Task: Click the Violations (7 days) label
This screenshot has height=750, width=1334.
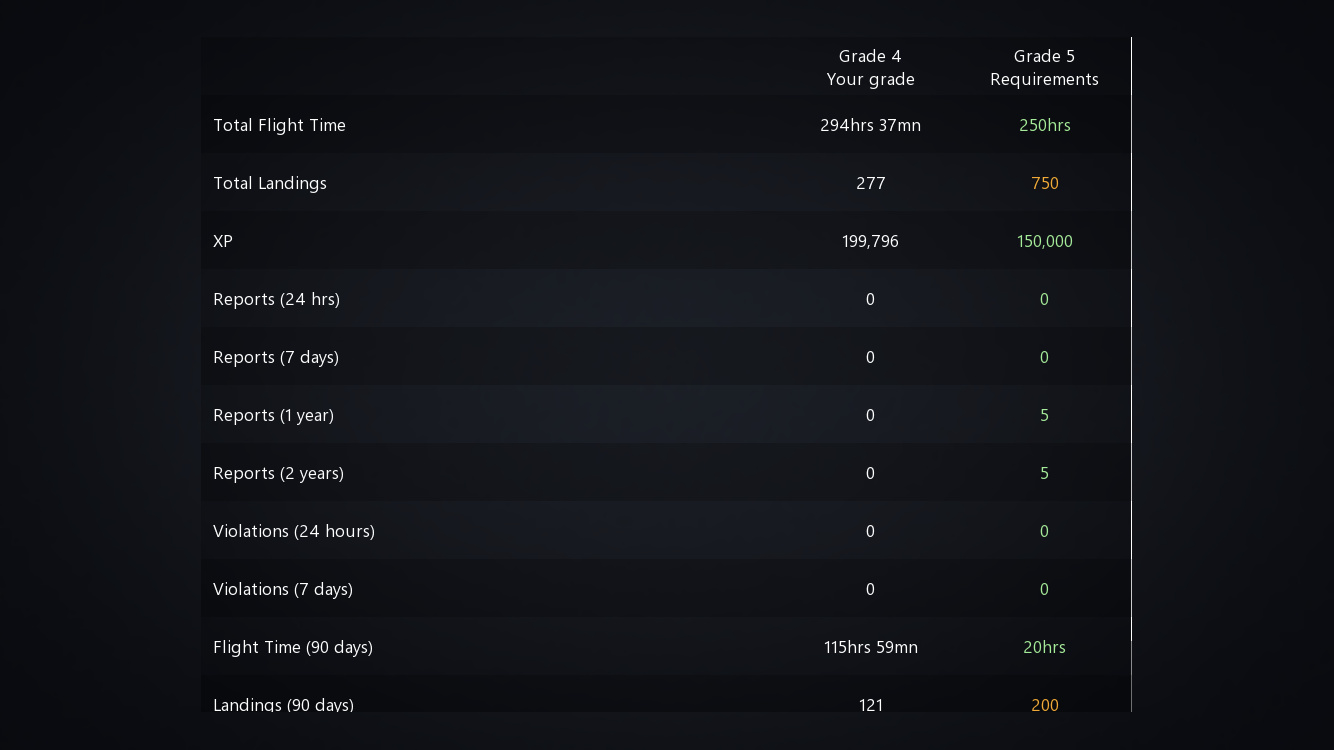Action: click(x=283, y=589)
